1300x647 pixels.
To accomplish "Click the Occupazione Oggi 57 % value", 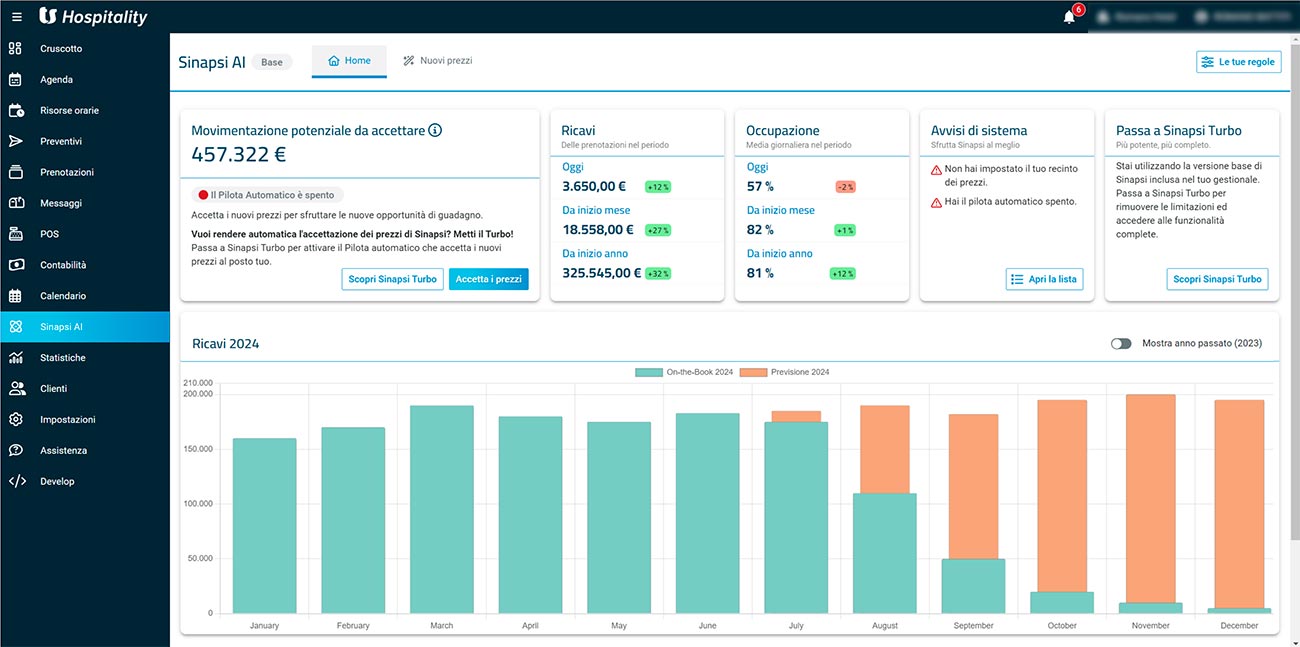I will tap(760, 186).
